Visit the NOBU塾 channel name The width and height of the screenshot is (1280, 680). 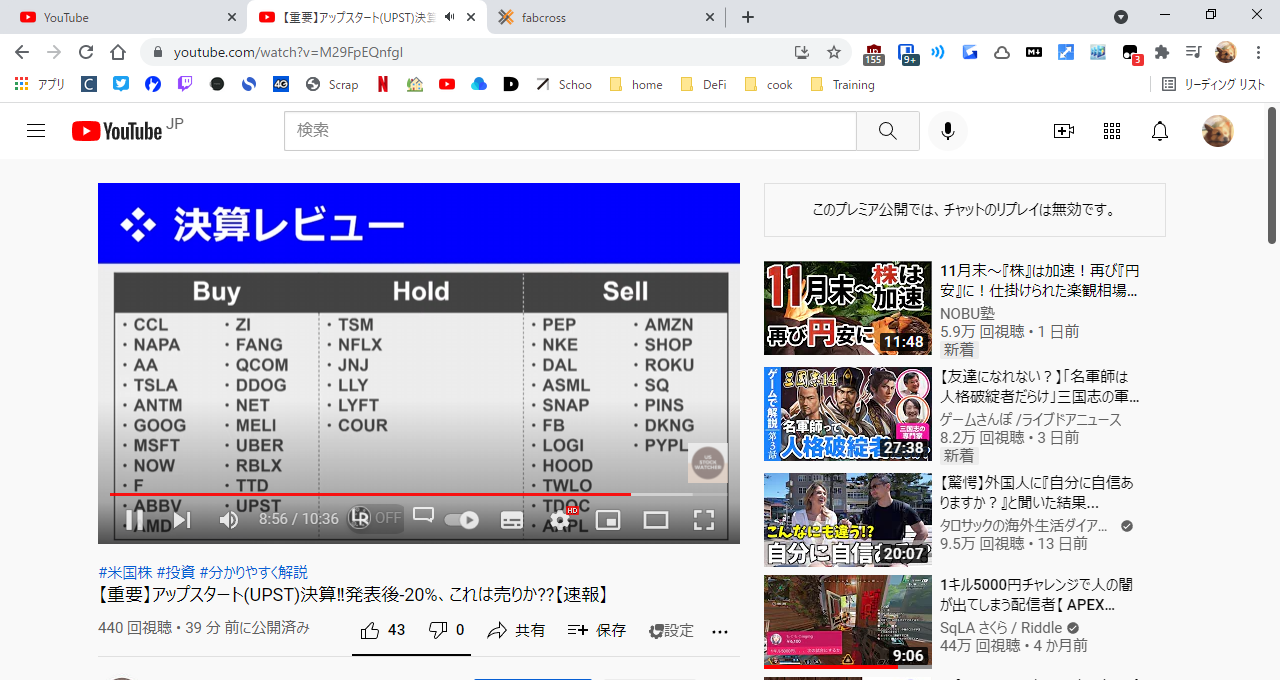966,312
